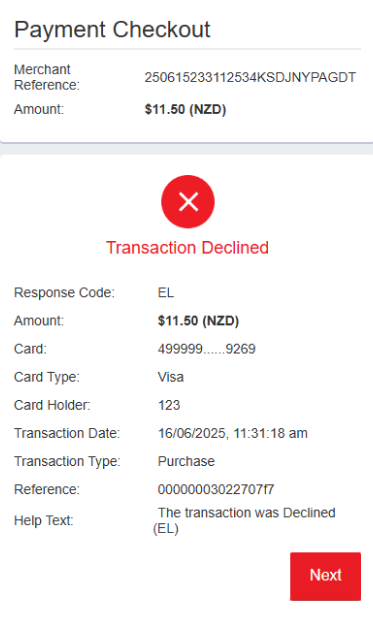Click the red declined X icon

click(188, 201)
